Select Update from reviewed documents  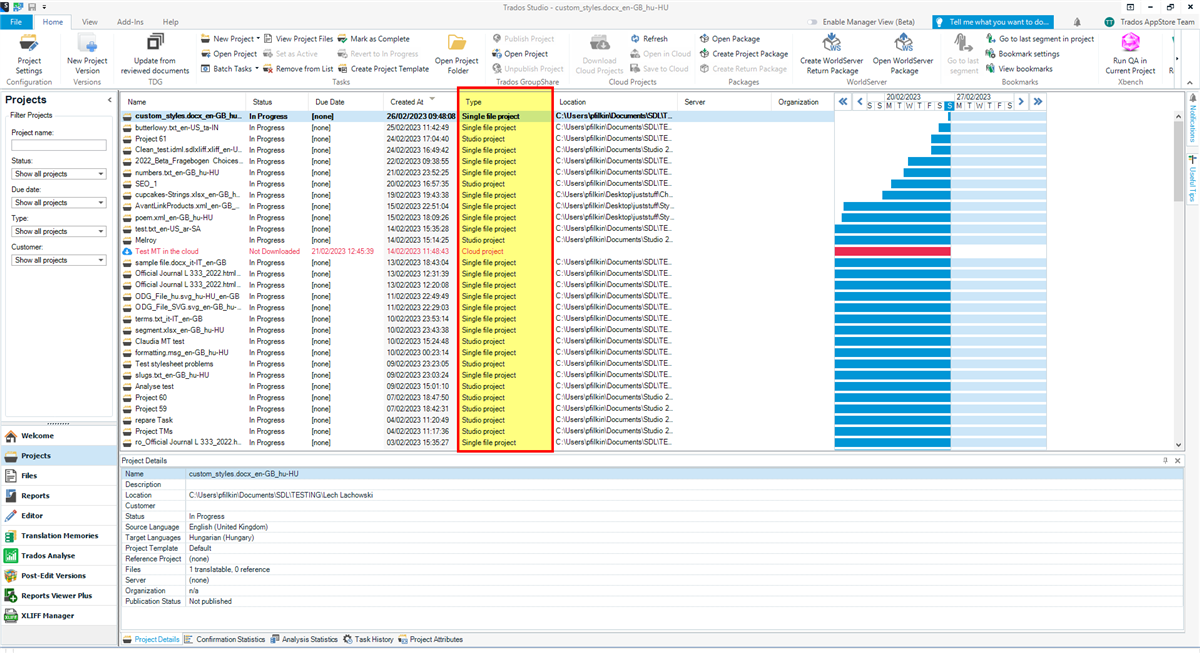154,54
